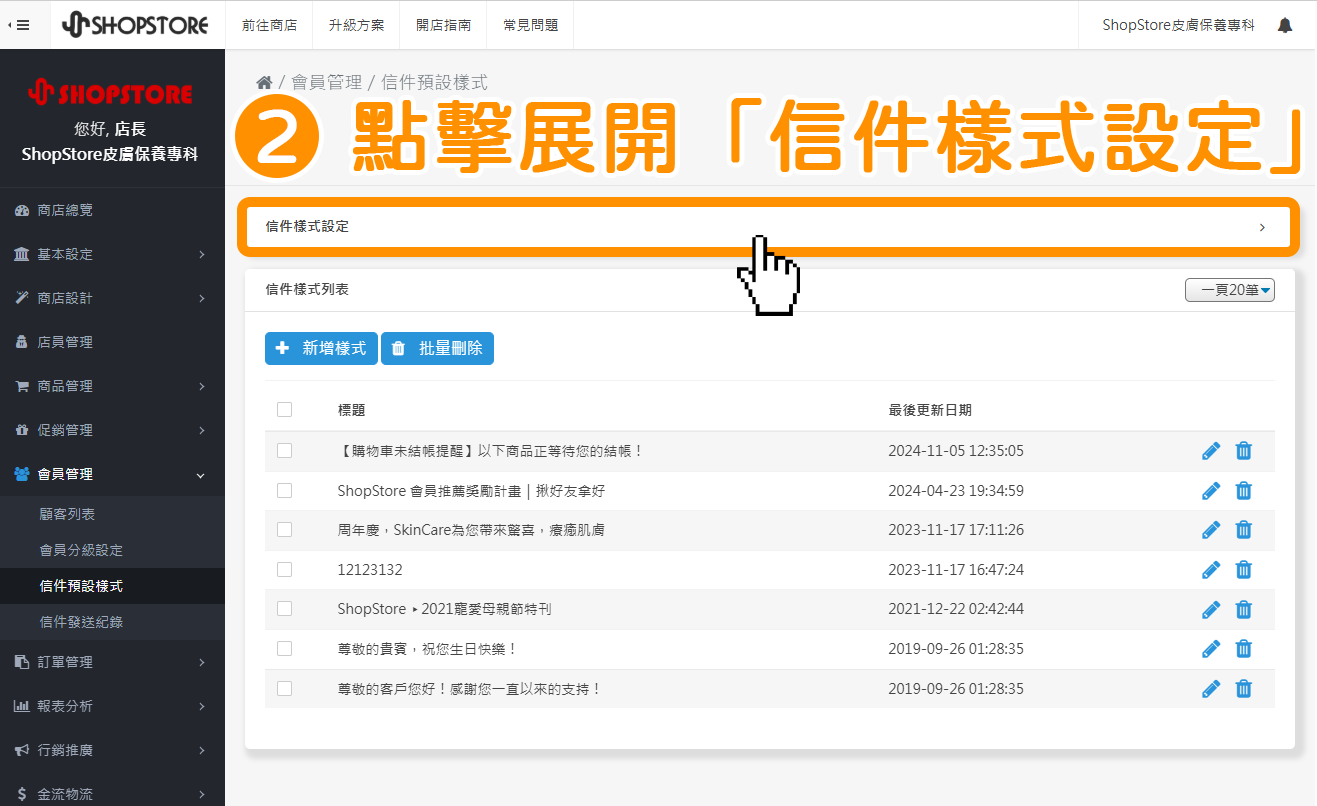The image size is (1317, 806).
Task: Edit the 揪好友拿好 推薦獎勵計畫 template
Action: 1211,490
